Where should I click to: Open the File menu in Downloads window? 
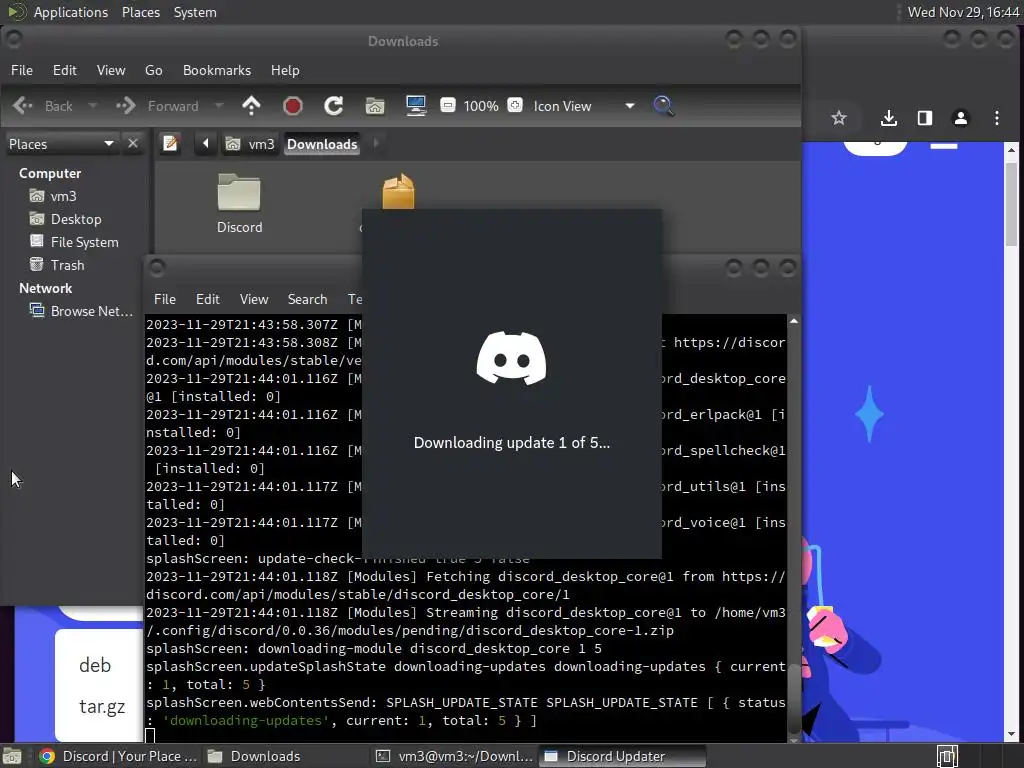coord(22,70)
